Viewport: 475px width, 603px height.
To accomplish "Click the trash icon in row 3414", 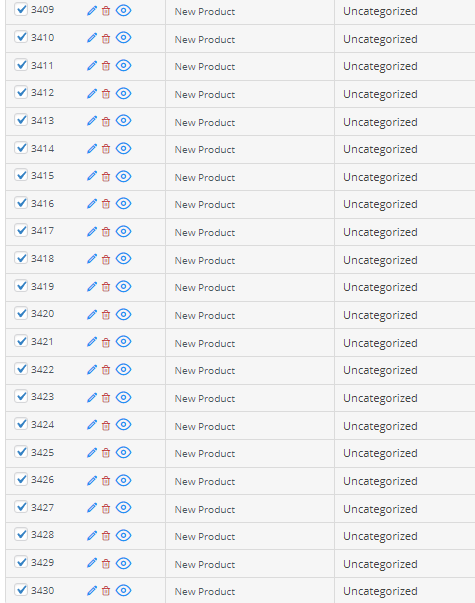I will pos(106,149).
